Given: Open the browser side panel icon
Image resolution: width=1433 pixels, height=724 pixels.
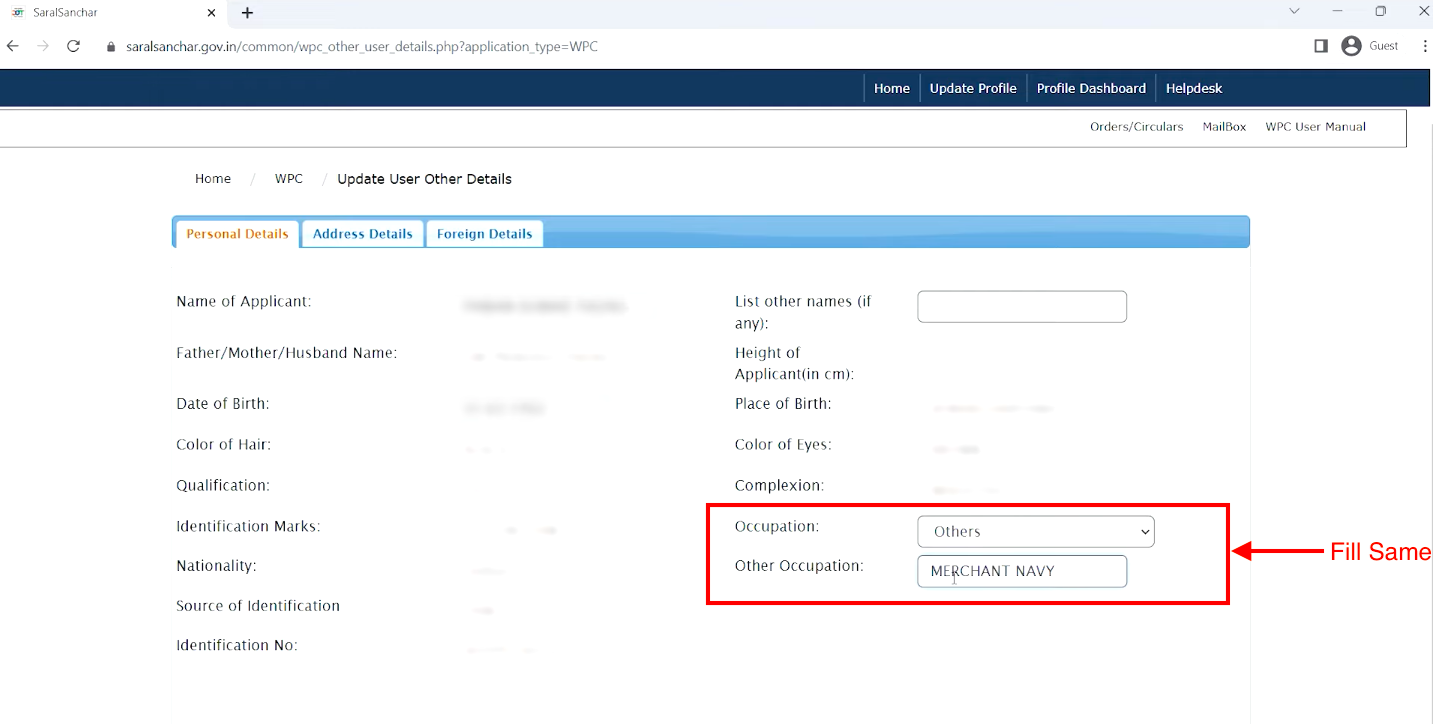Looking at the screenshot, I should click(x=1320, y=46).
